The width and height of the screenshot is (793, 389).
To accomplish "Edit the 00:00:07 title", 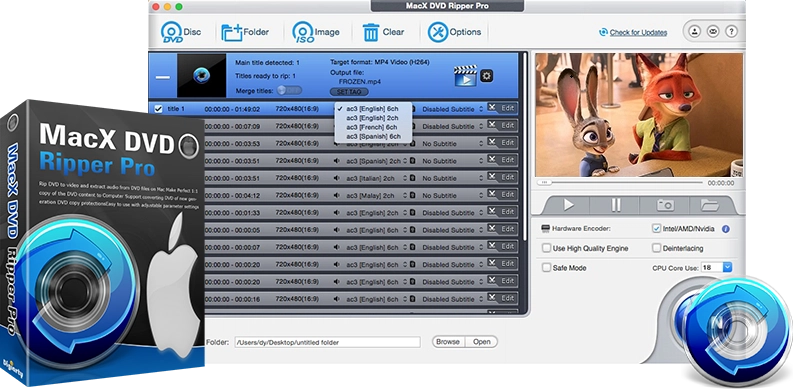I will point(501,246).
